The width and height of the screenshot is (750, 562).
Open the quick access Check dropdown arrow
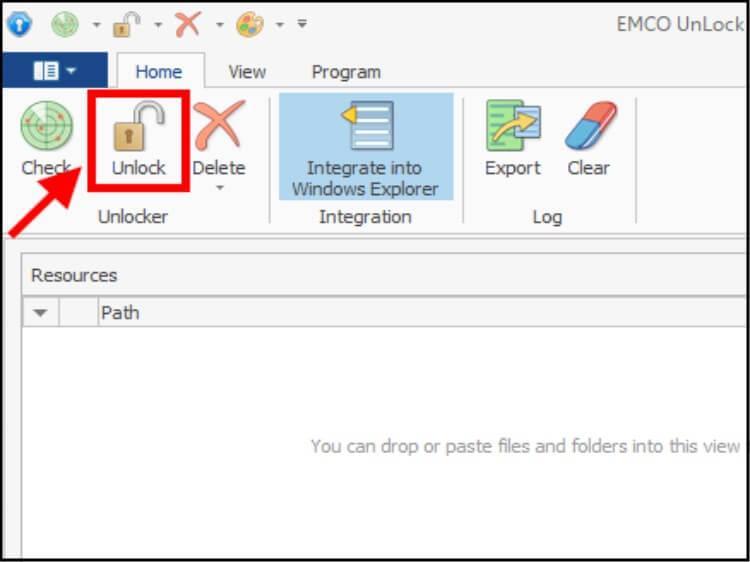click(x=97, y=24)
